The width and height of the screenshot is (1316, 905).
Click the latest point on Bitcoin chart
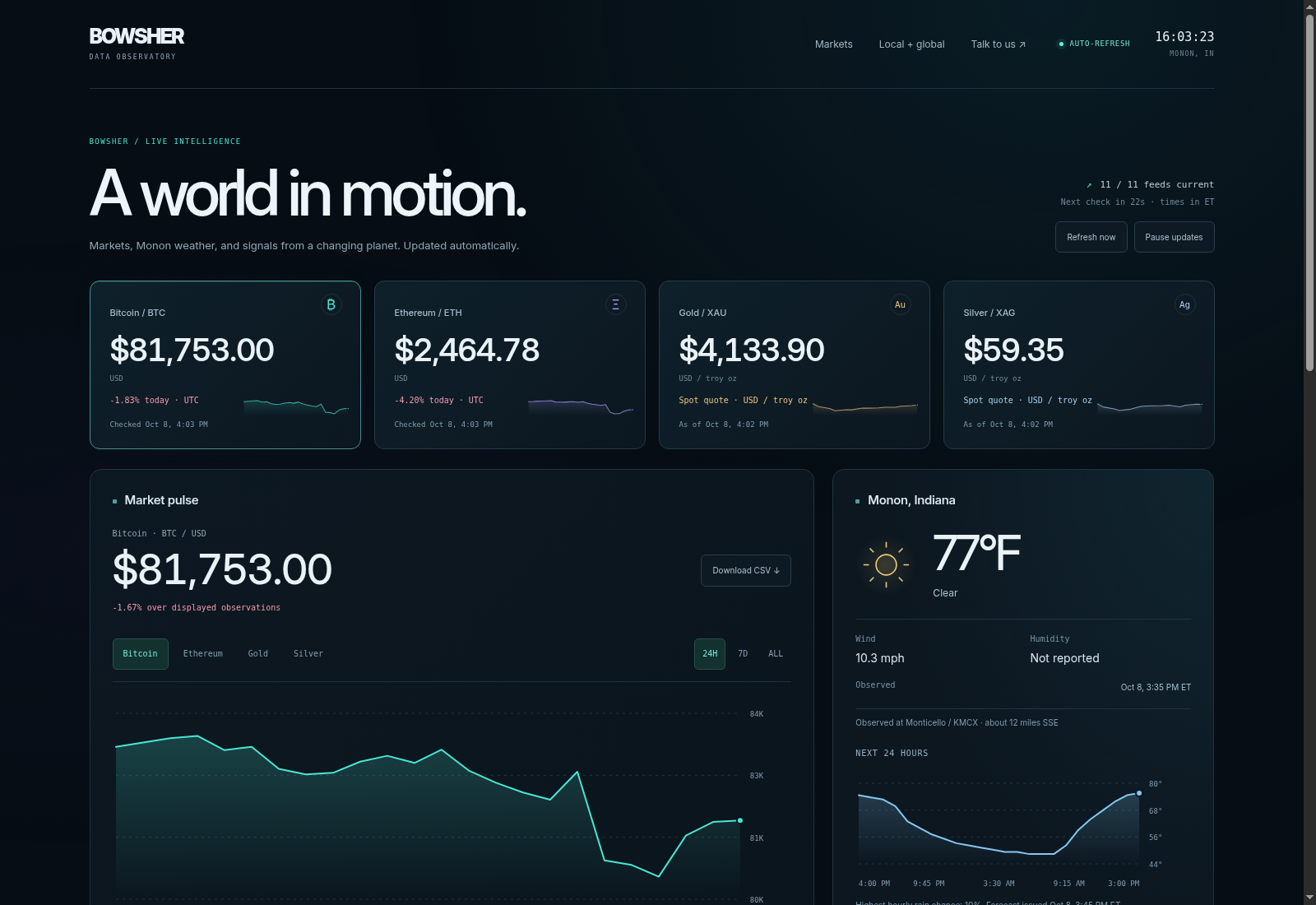point(740,820)
